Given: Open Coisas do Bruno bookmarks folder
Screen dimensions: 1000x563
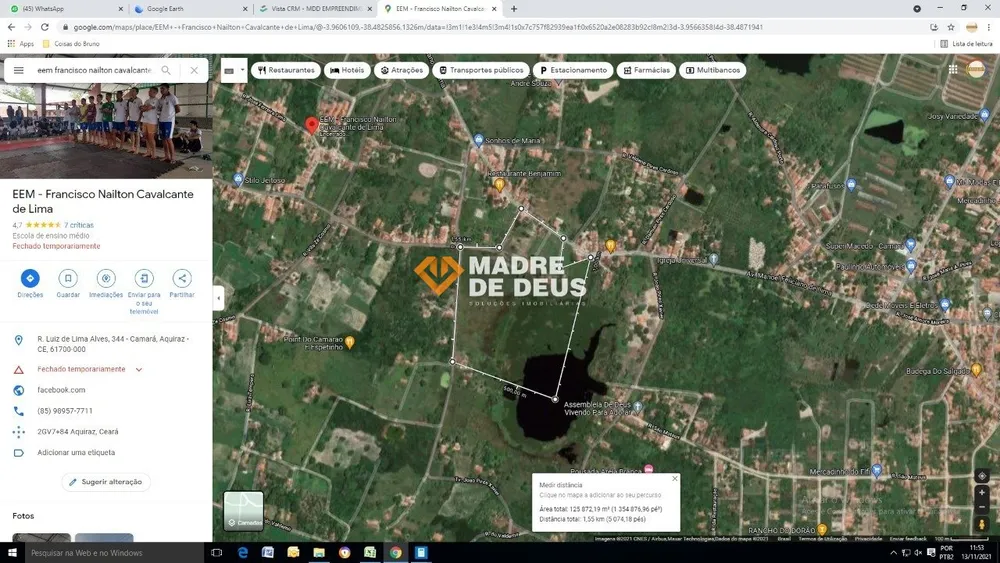Looking at the screenshot, I should (x=71, y=44).
